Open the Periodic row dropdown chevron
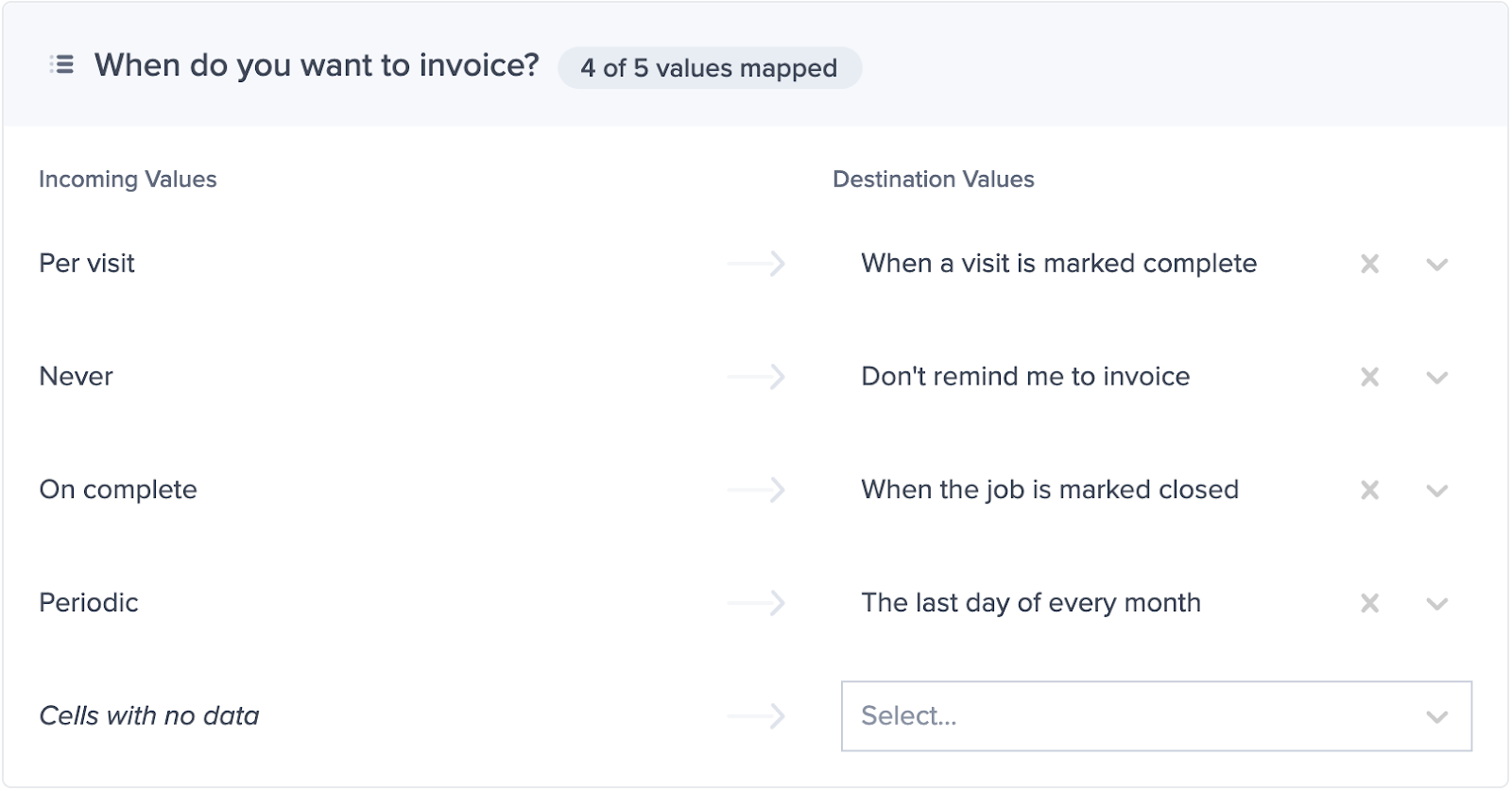Viewport: 1512px width, 791px height. (1437, 603)
